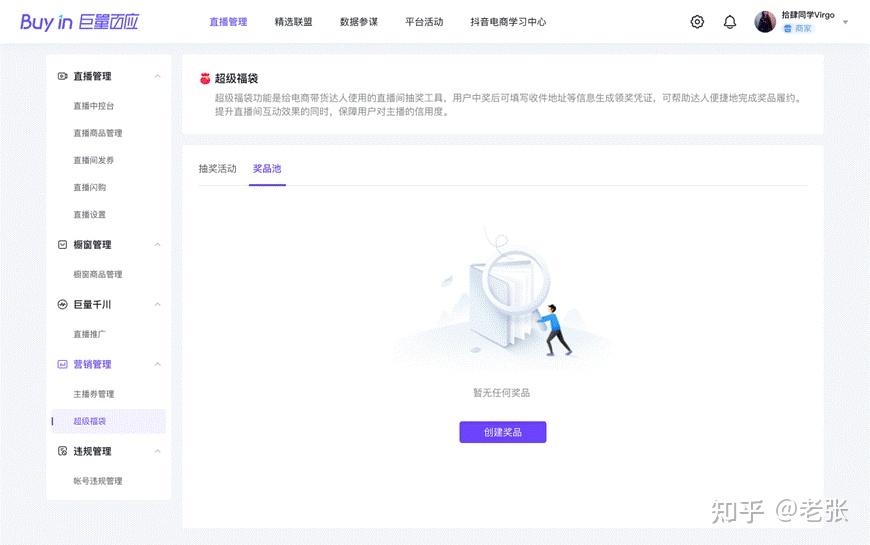The image size is (870, 545).
Task: Open 抖音电商学习中心 link in top navigation
Action: click(508, 22)
